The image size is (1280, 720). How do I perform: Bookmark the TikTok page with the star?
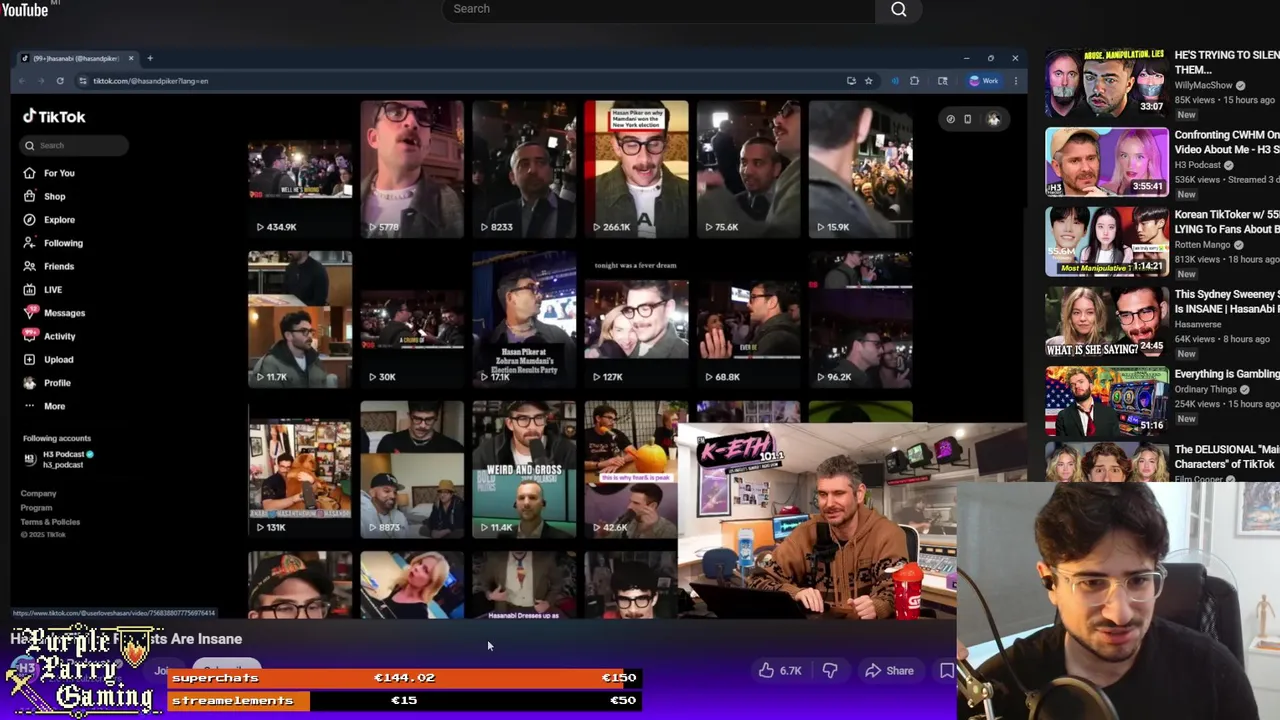[868, 81]
